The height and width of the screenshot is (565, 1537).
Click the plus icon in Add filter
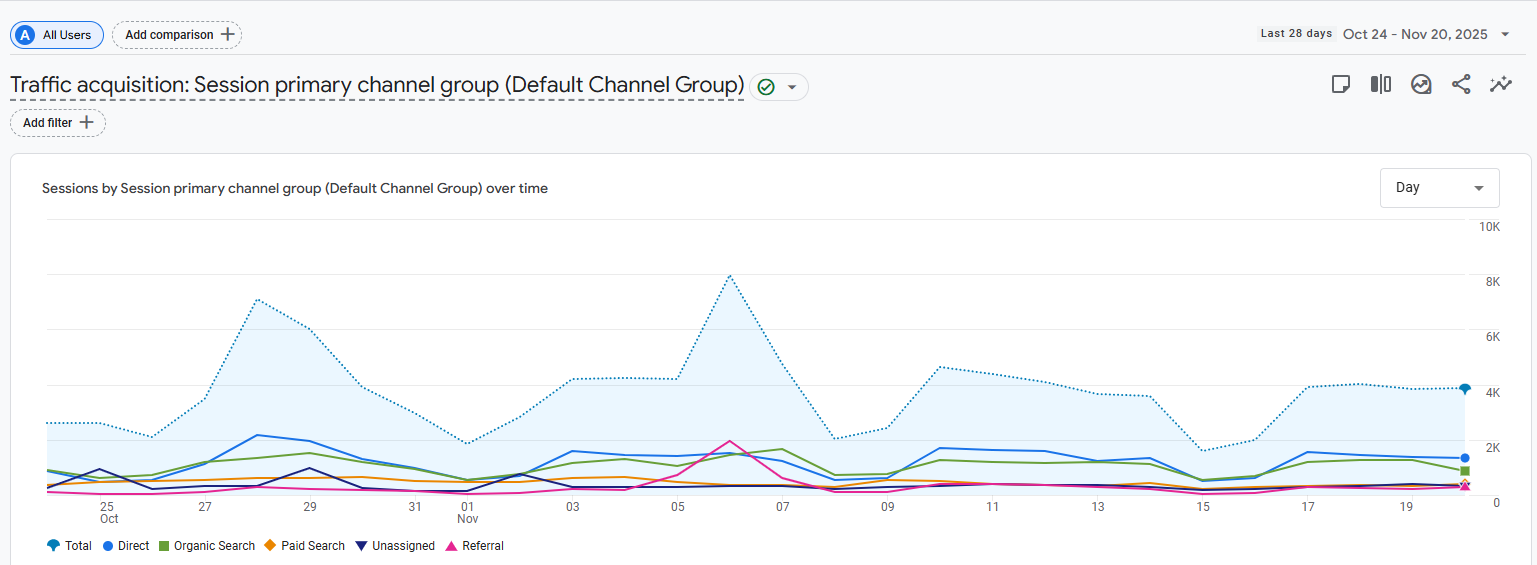pos(87,123)
